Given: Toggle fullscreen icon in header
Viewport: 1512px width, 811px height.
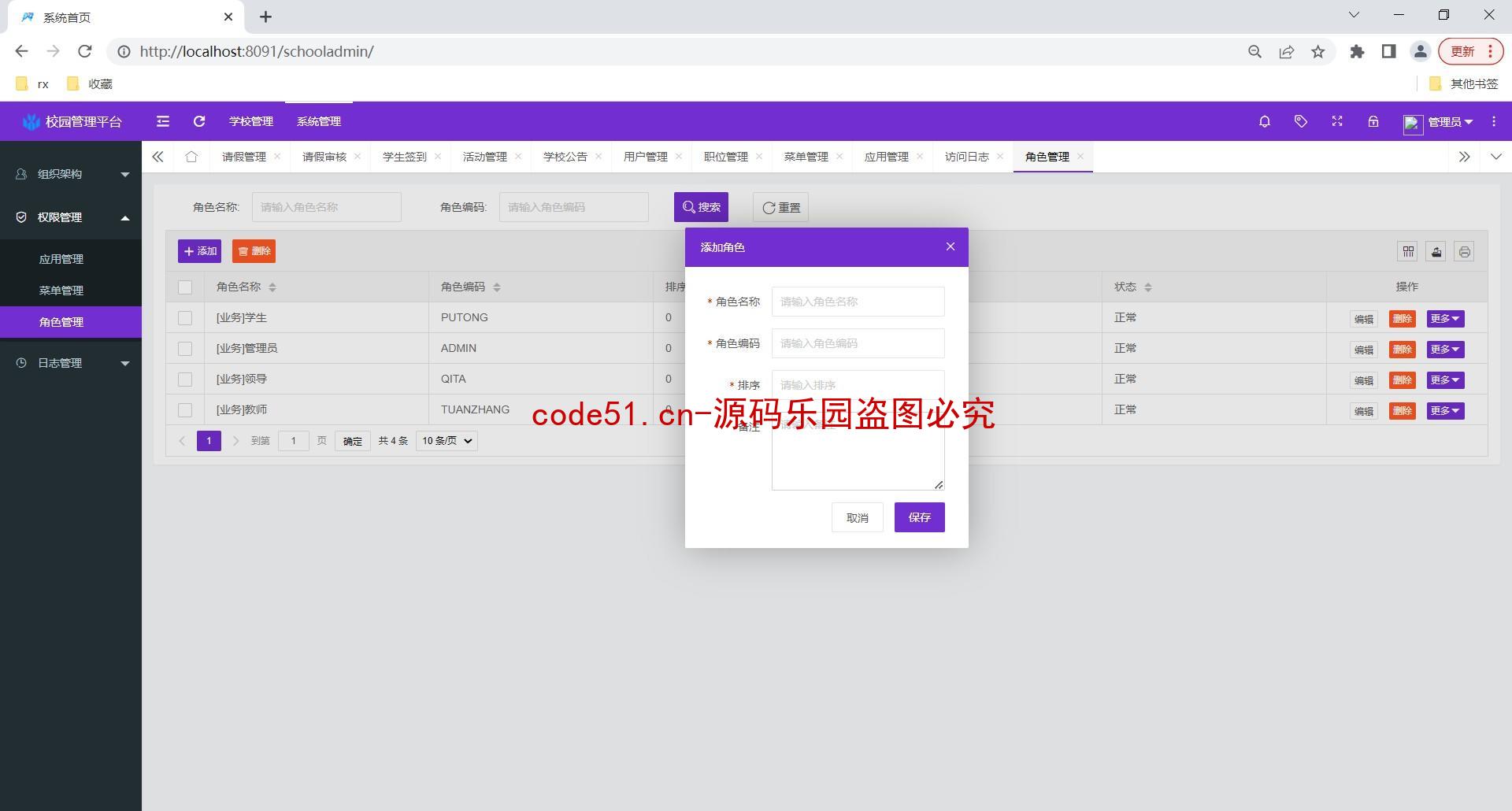Looking at the screenshot, I should point(1337,121).
